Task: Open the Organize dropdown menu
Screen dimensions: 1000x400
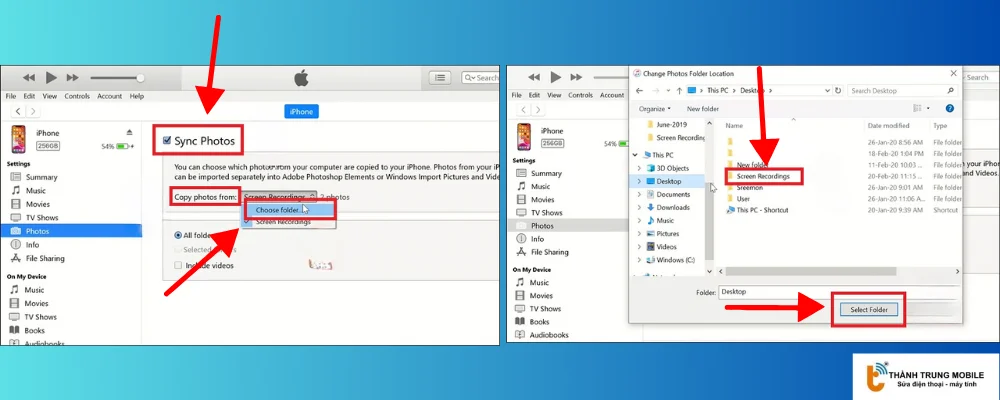Action: [x=654, y=108]
